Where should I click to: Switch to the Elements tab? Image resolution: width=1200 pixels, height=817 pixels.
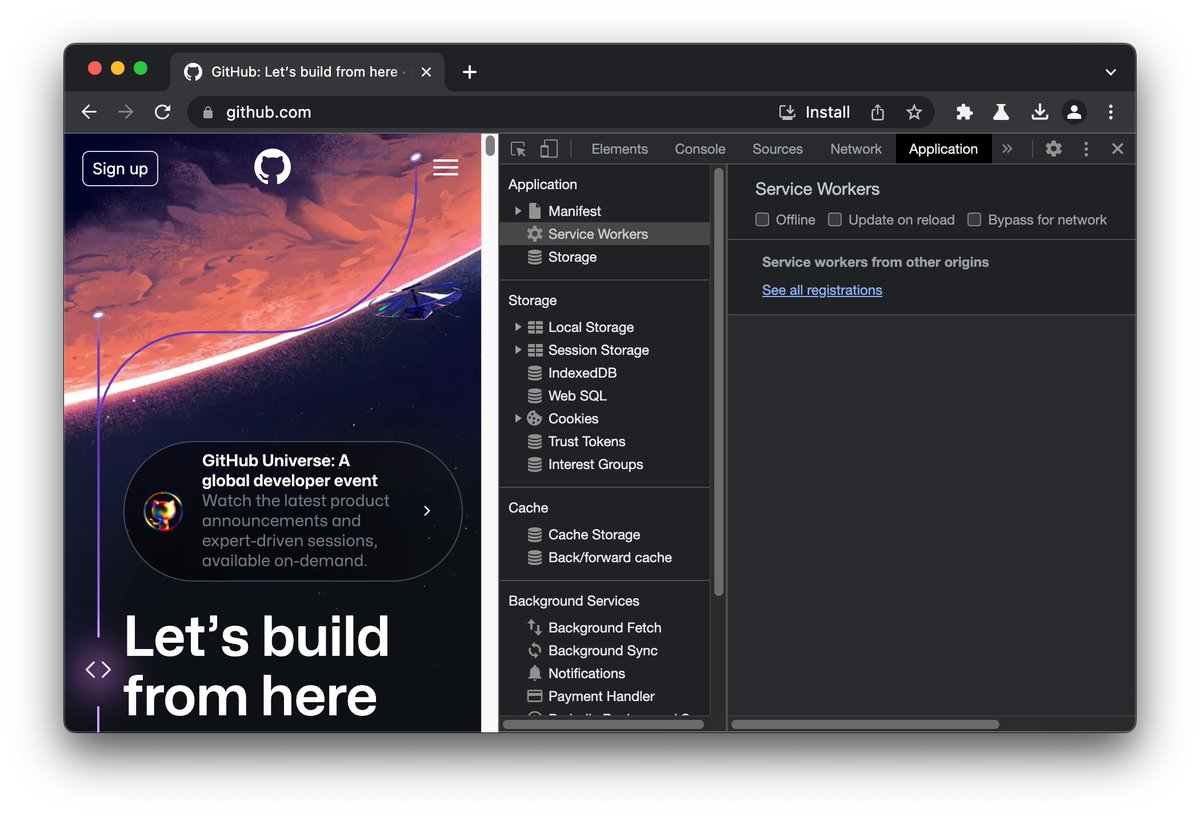click(620, 149)
